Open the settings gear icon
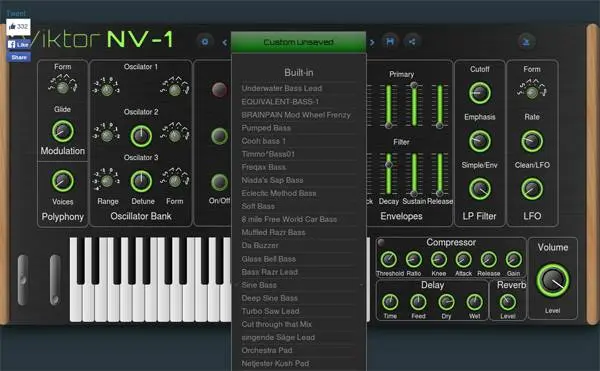600x371 pixels. click(205, 42)
